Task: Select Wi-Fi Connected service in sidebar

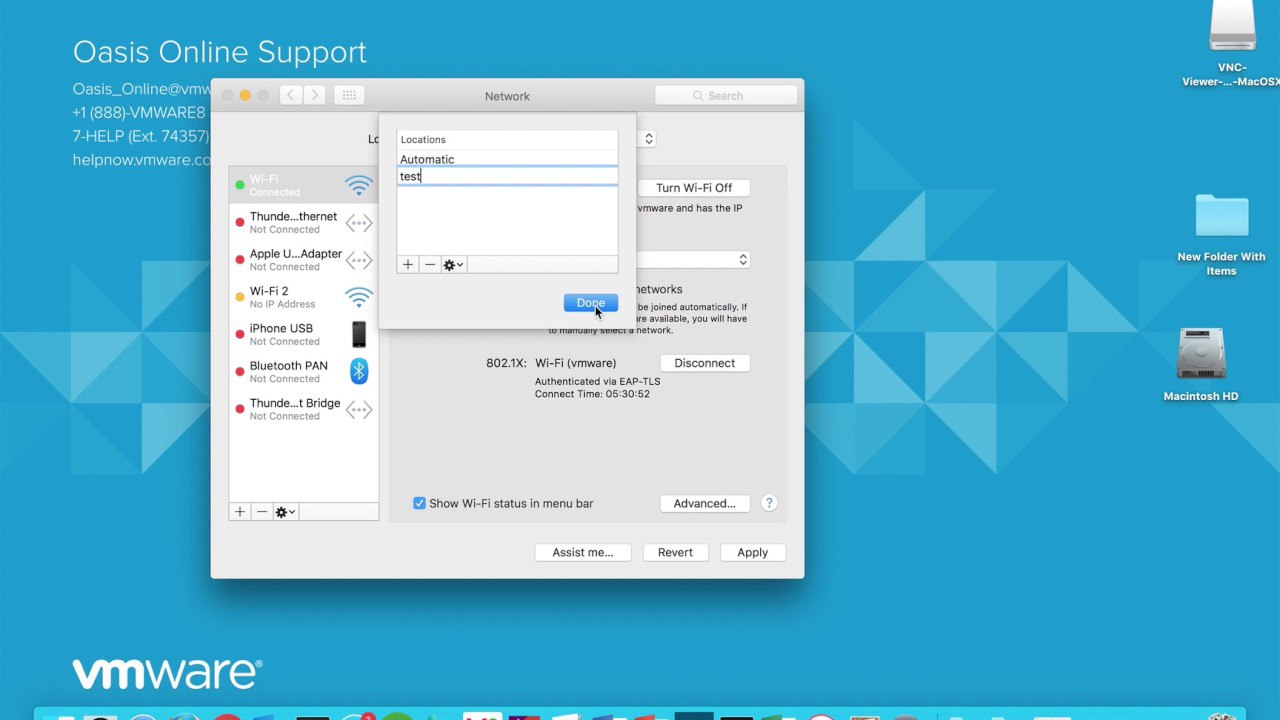Action: (303, 185)
